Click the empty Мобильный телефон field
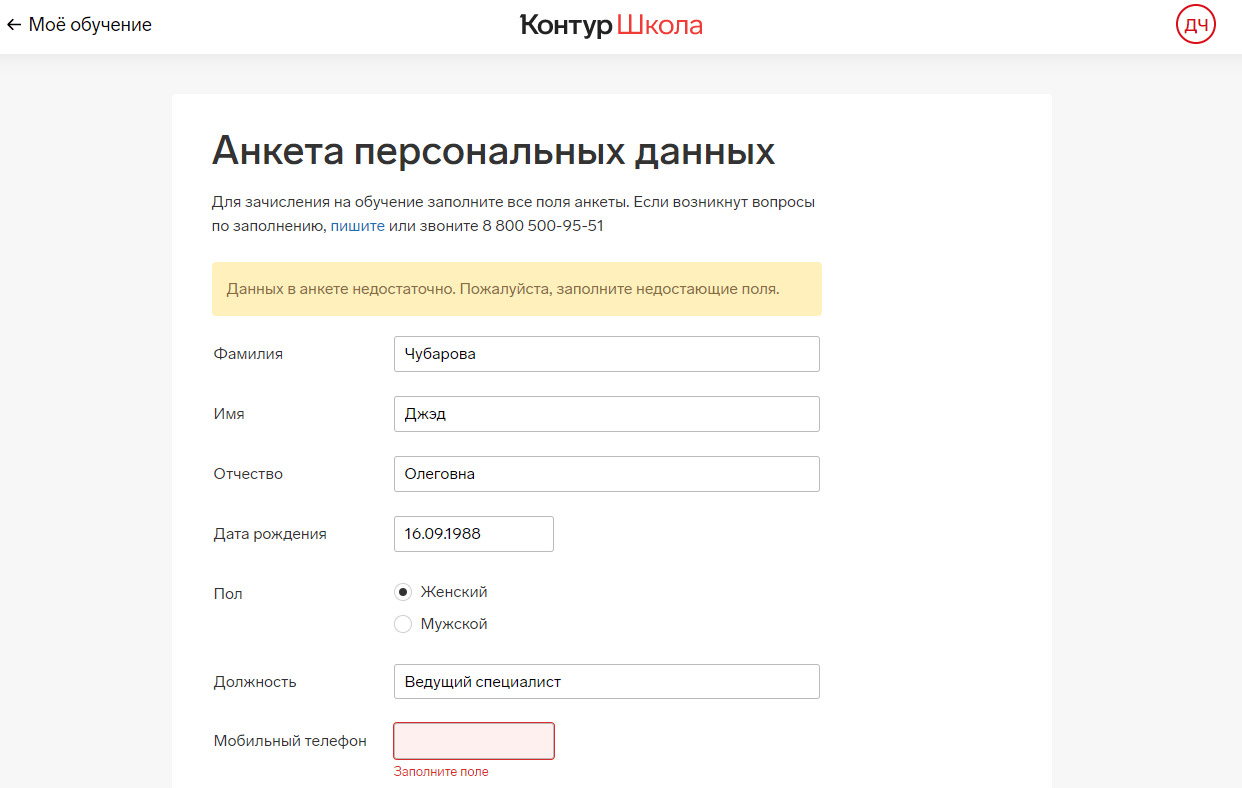The height and width of the screenshot is (788, 1242). click(x=473, y=741)
